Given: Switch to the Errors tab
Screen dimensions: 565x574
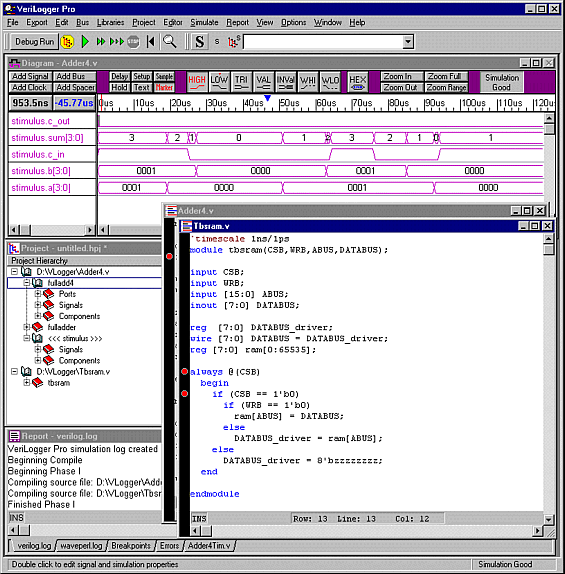Looking at the screenshot, I should click(x=169, y=546).
